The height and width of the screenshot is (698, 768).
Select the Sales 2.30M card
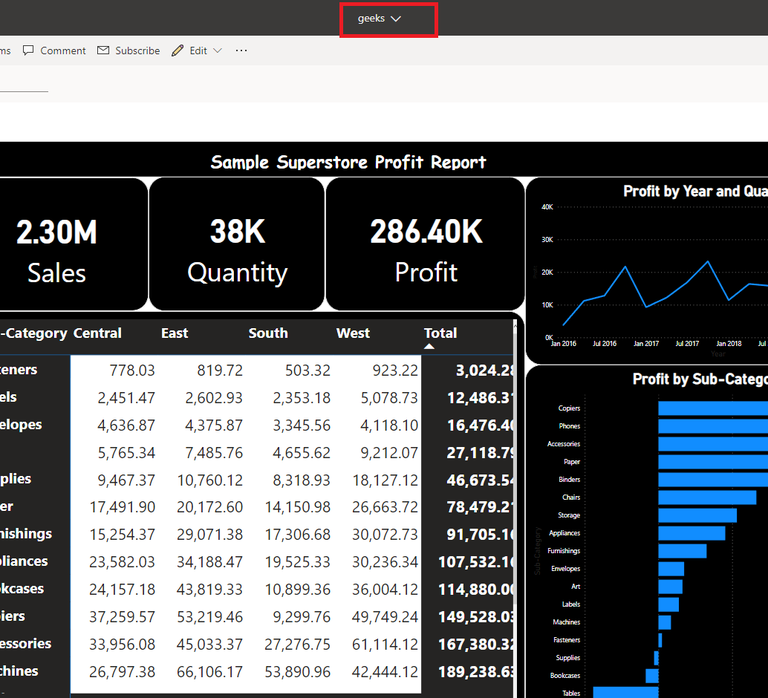(x=57, y=250)
